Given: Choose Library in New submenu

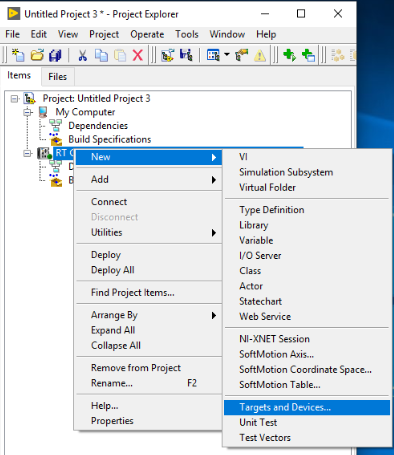Looking at the screenshot, I should click(x=307, y=225).
